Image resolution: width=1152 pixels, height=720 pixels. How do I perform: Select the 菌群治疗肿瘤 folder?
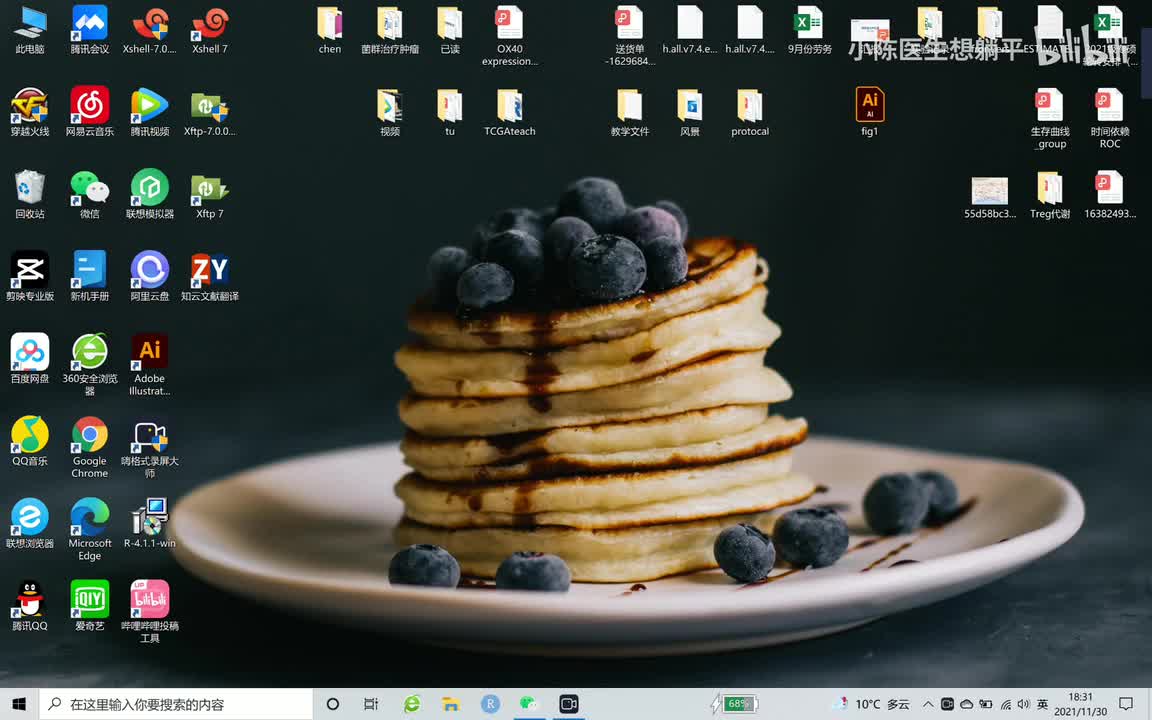(390, 31)
